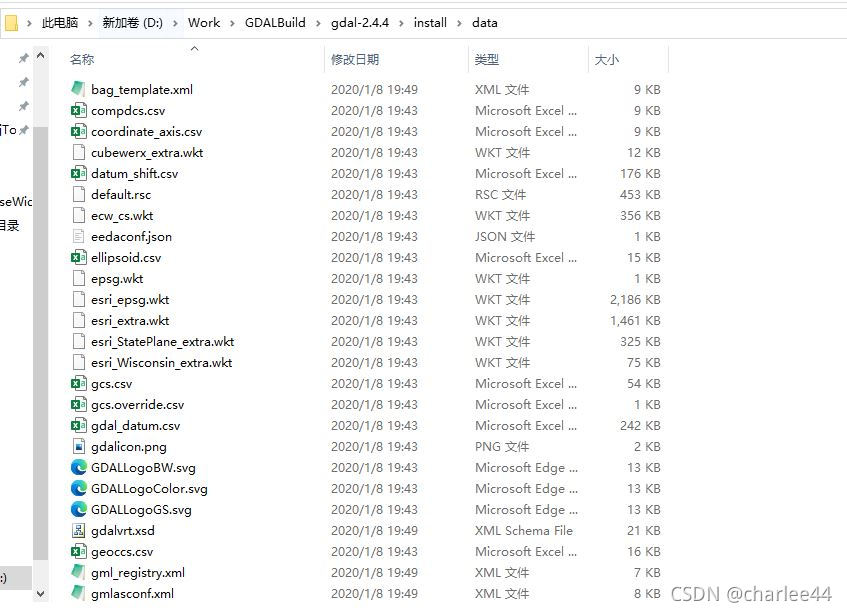Select the file name default.rsc

[121, 194]
